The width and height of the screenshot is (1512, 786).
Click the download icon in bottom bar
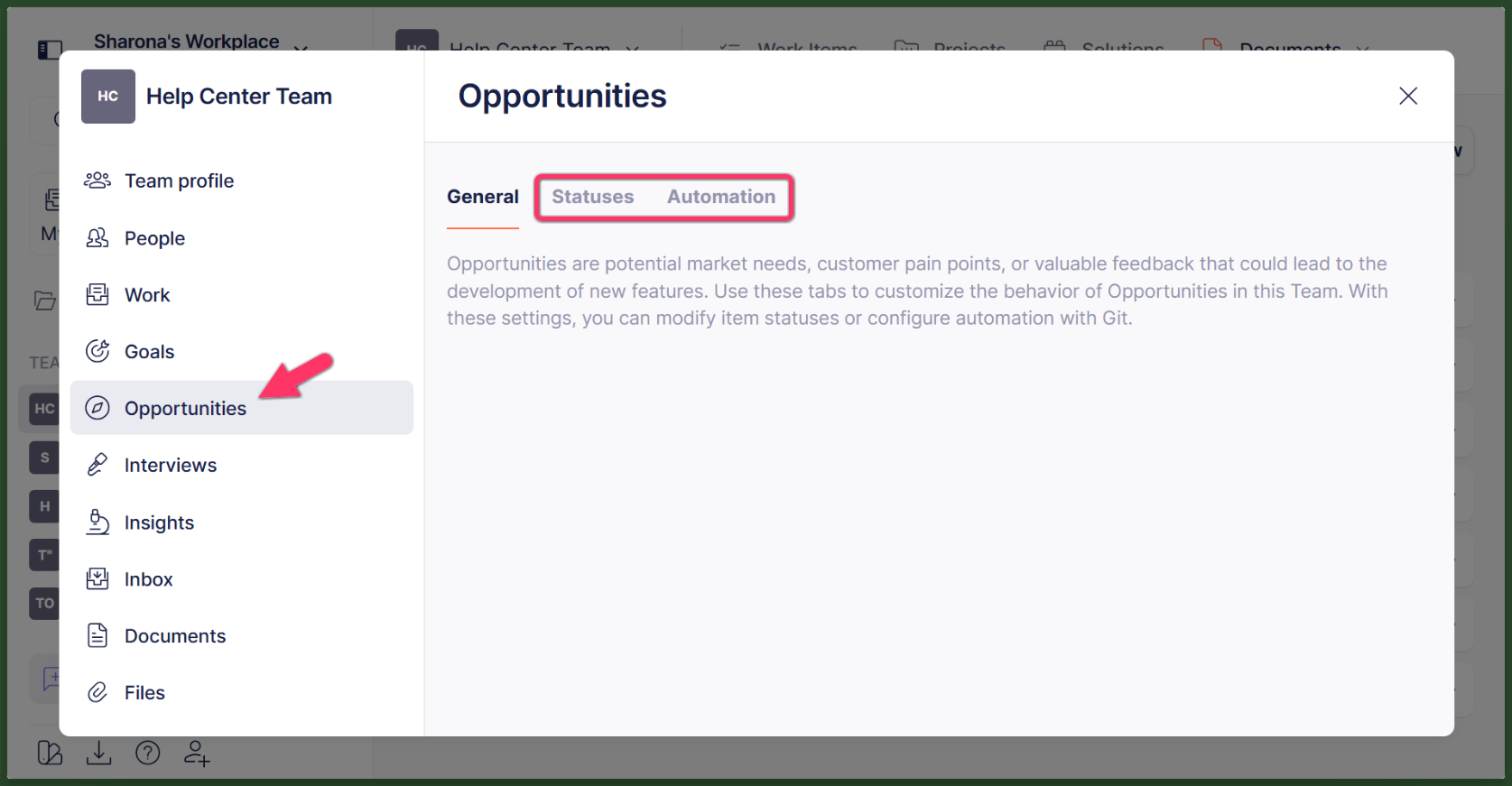pyautogui.click(x=98, y=753)
